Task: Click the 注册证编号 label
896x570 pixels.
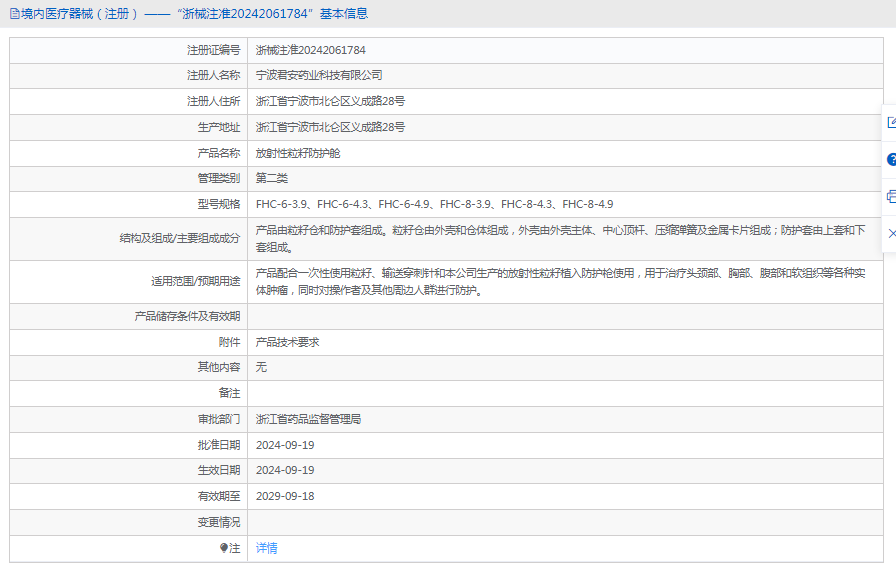Action: 214,50
